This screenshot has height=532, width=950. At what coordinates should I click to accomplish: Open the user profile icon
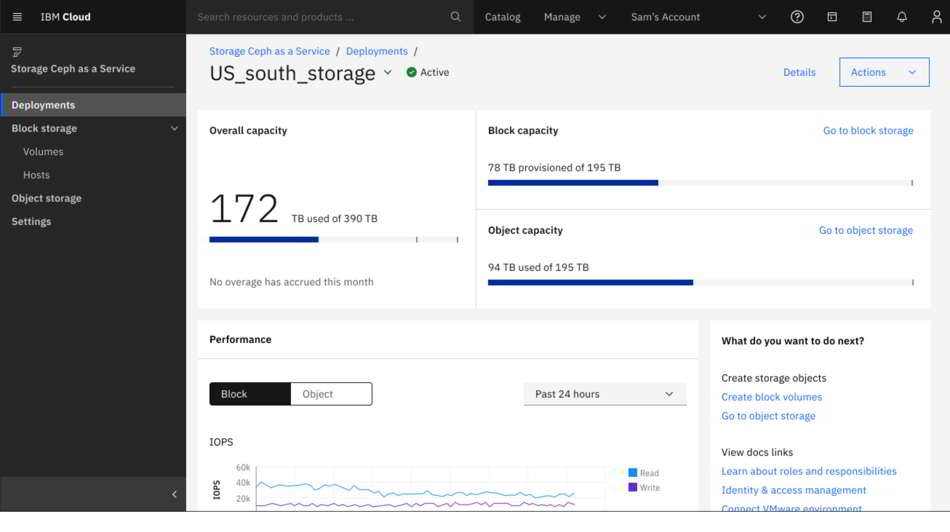pos(937,17)
